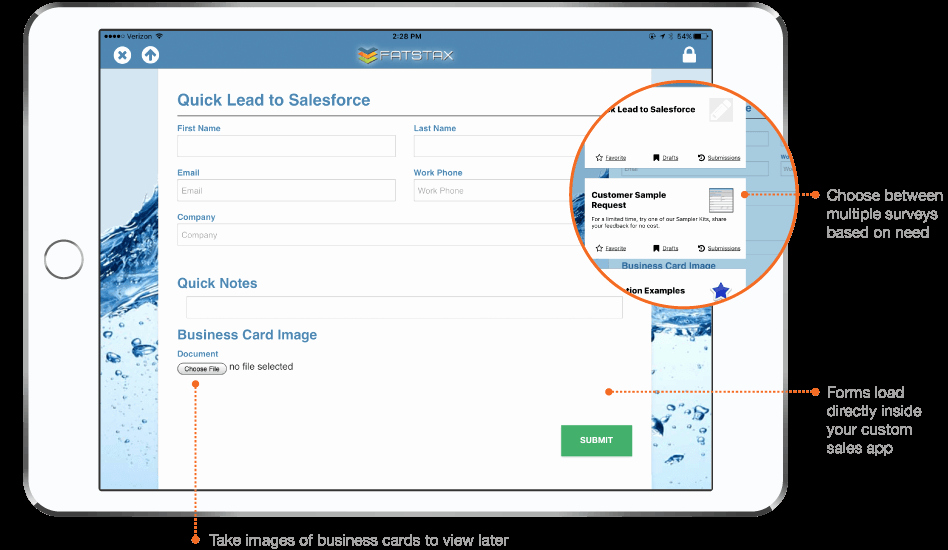Screen dimensions: 948x550
Task: Close the form with the X icon
Action: pyautogui.click(x=122, y=56)
